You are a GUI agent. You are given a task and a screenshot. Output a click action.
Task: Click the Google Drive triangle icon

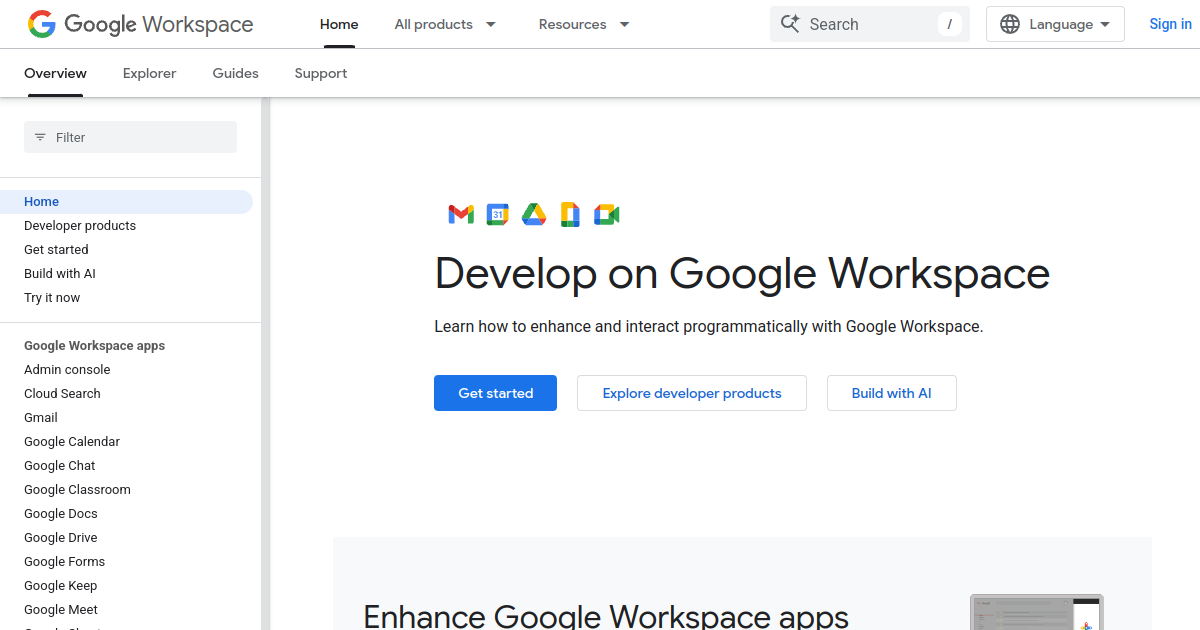point(533,214)
